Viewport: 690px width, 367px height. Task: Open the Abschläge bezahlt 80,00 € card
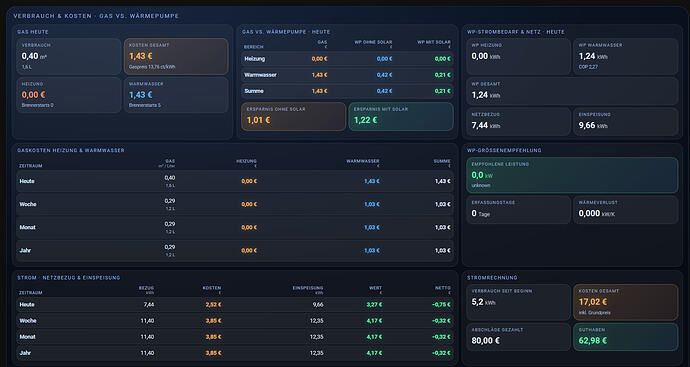(518, 337)
